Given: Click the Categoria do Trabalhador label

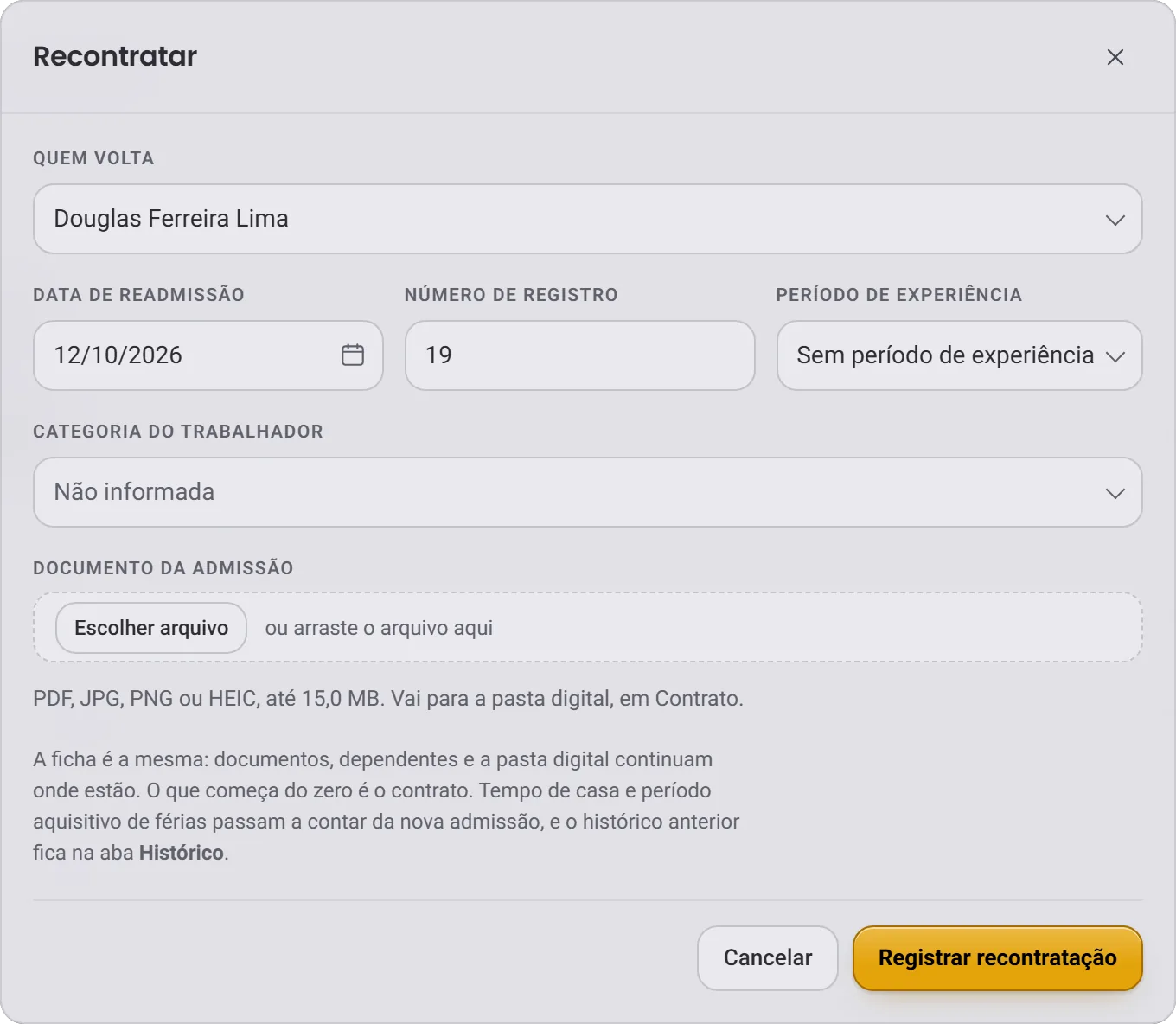Looking at the screenshot, I should point(178,432).
